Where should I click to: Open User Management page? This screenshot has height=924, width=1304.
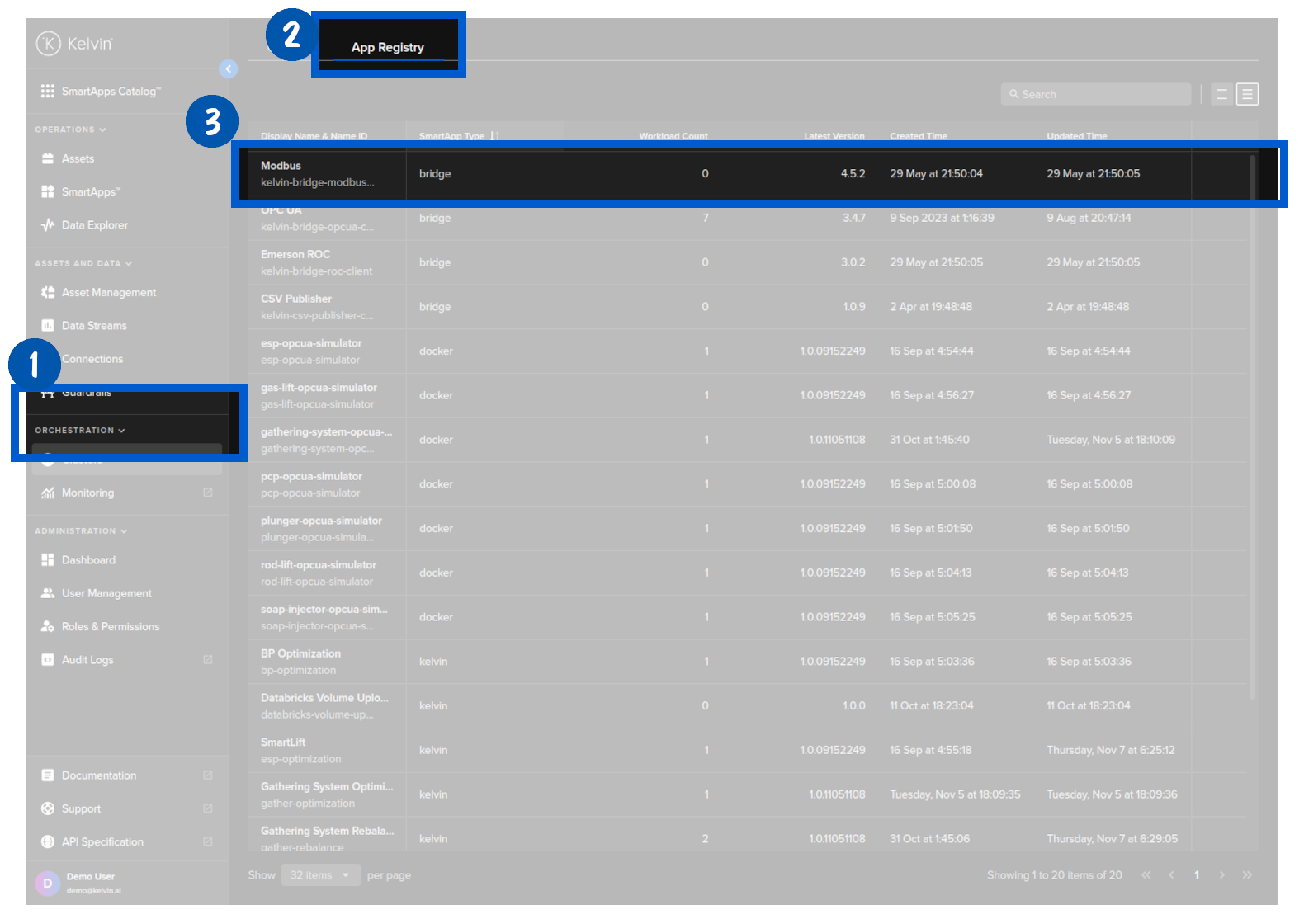106,593
